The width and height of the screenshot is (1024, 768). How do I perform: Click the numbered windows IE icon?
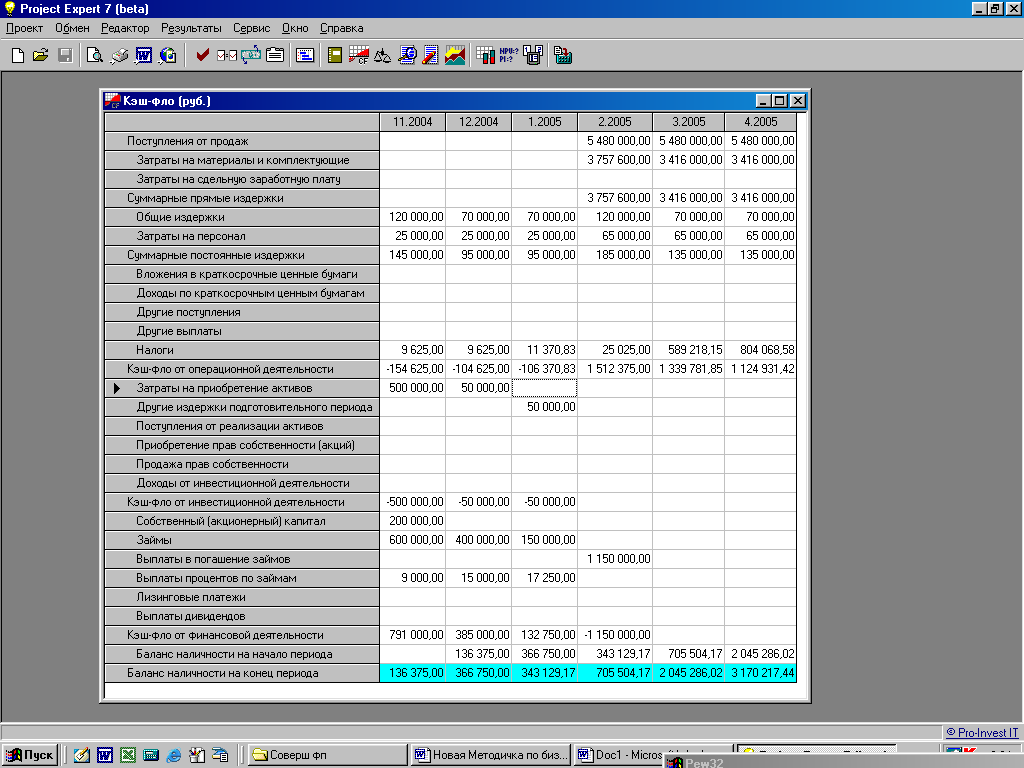[533, 56]
